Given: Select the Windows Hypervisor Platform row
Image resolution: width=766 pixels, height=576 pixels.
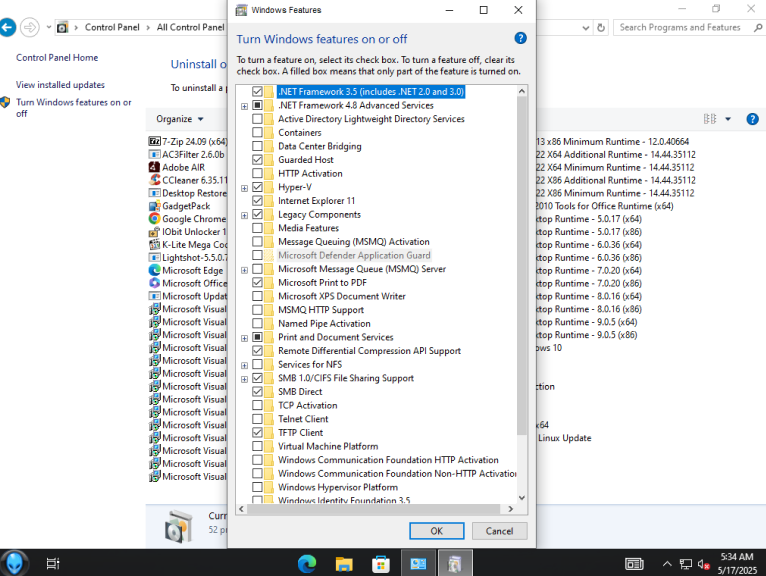Looking at the screenshot, I should click(338, 487).
